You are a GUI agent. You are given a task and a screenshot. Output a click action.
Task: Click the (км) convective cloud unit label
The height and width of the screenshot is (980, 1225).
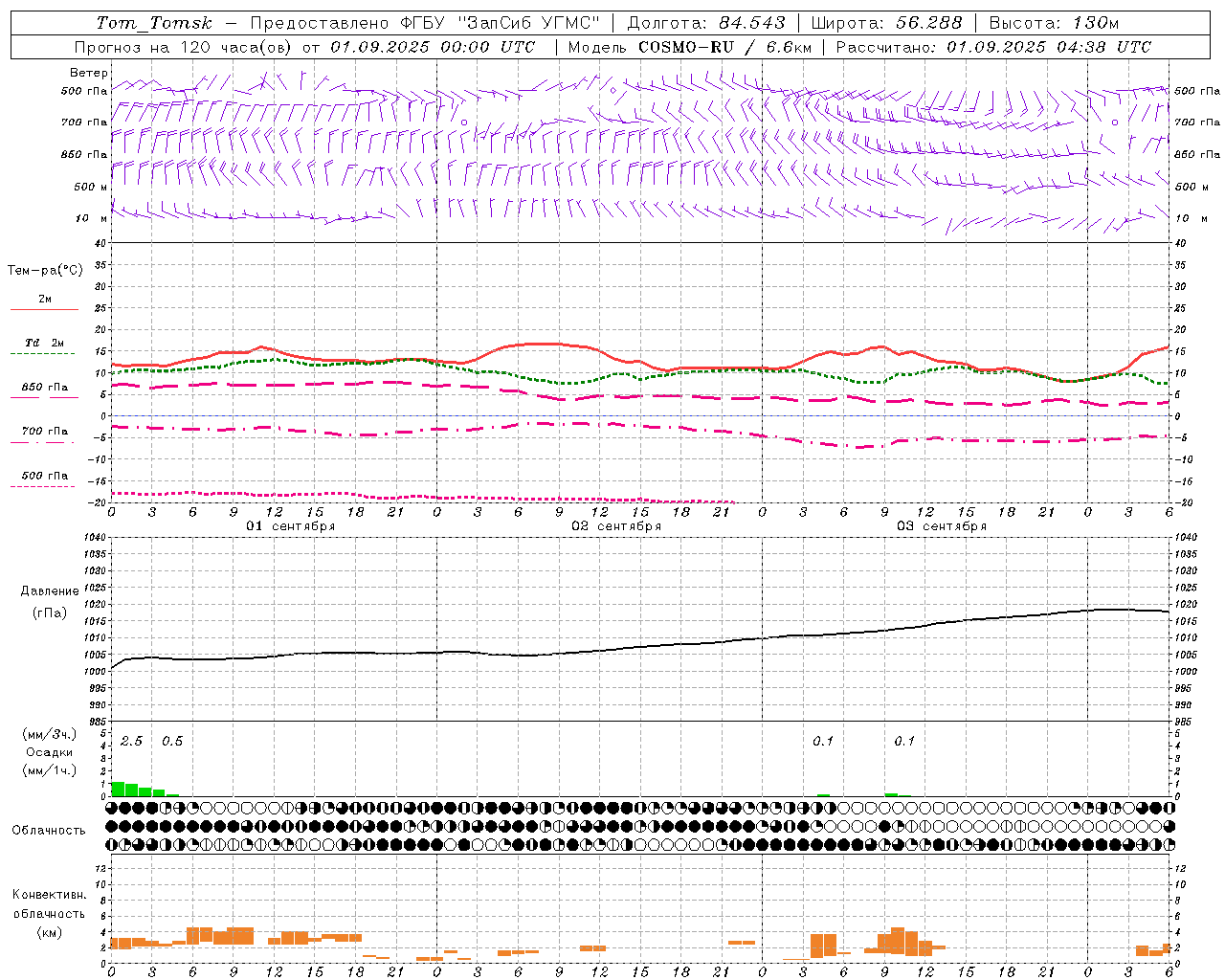click(x=49, y=931)
